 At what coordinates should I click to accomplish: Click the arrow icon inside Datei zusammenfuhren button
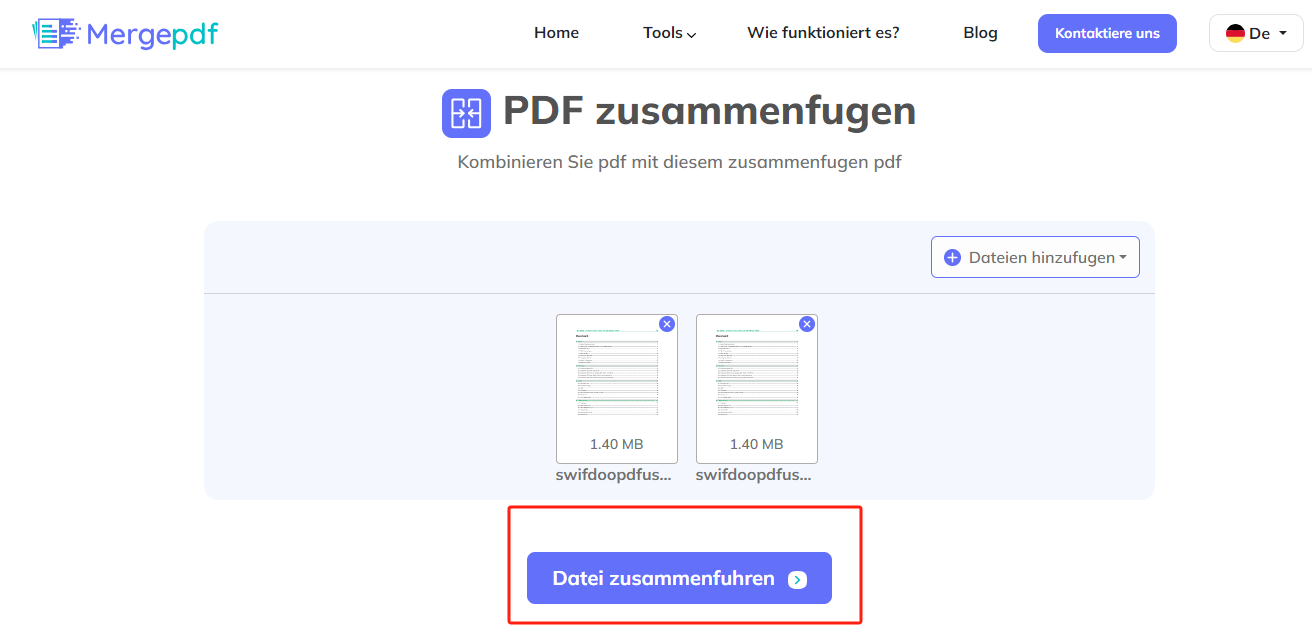[x=797, y=578]
